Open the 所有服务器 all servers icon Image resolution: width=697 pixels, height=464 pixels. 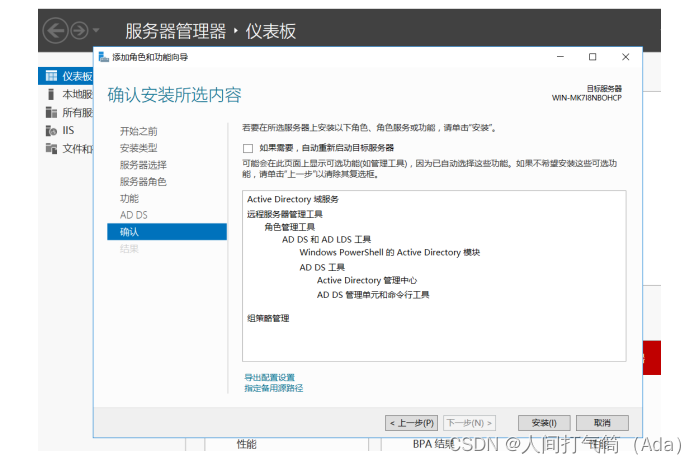pos(51,112)
